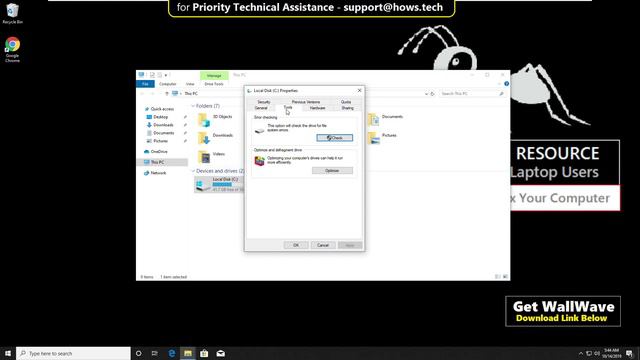The height and width of the screenshot is (360, 640).
Task: Click the Quick Access Toolbar dropdown arrow
Action: [166, 75]
